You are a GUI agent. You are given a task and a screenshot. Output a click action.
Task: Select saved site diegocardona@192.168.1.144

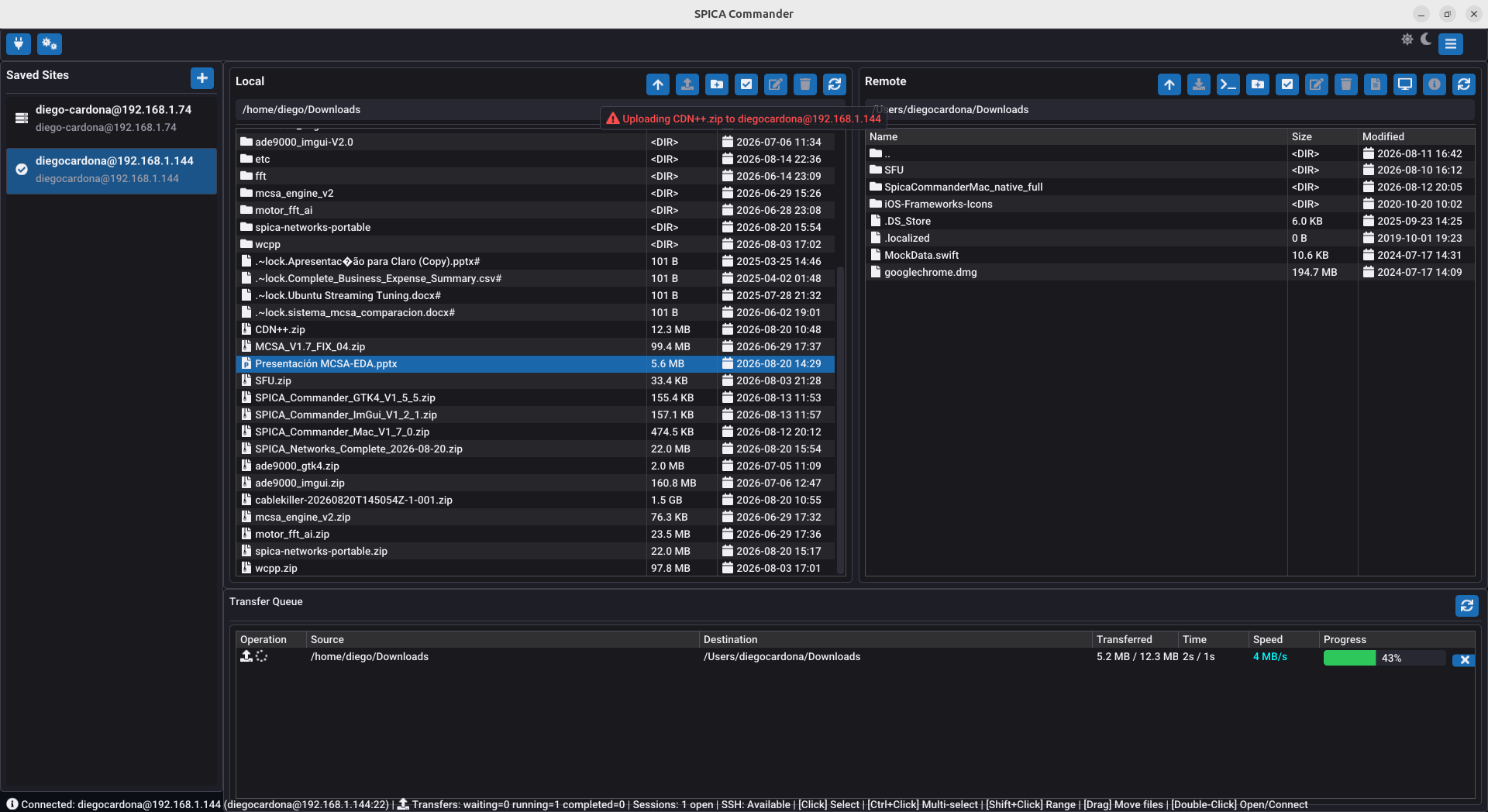tap(112, 170)
